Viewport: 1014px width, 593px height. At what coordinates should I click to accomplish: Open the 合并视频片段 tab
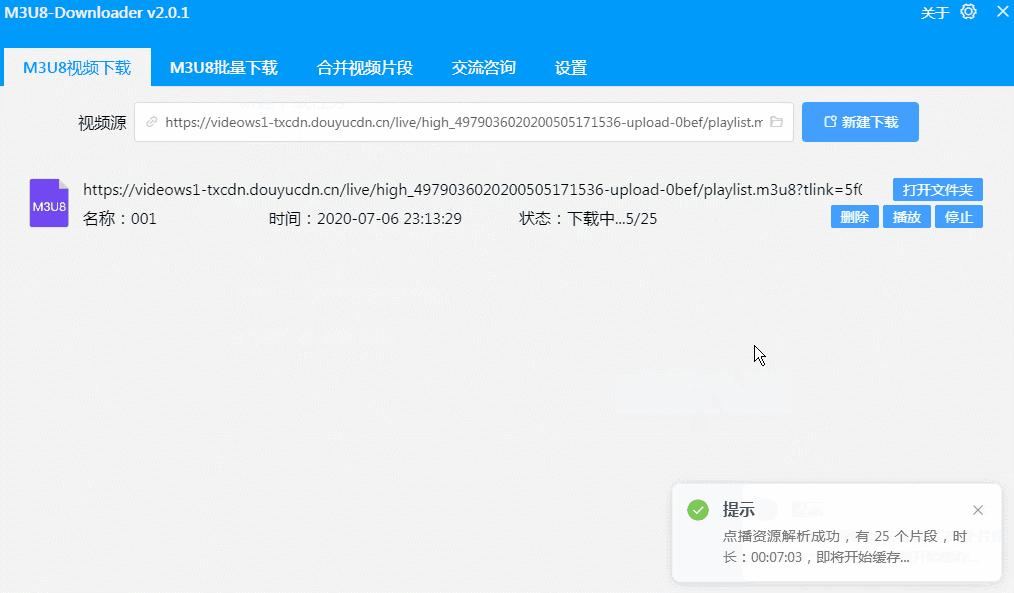(365, 67)
